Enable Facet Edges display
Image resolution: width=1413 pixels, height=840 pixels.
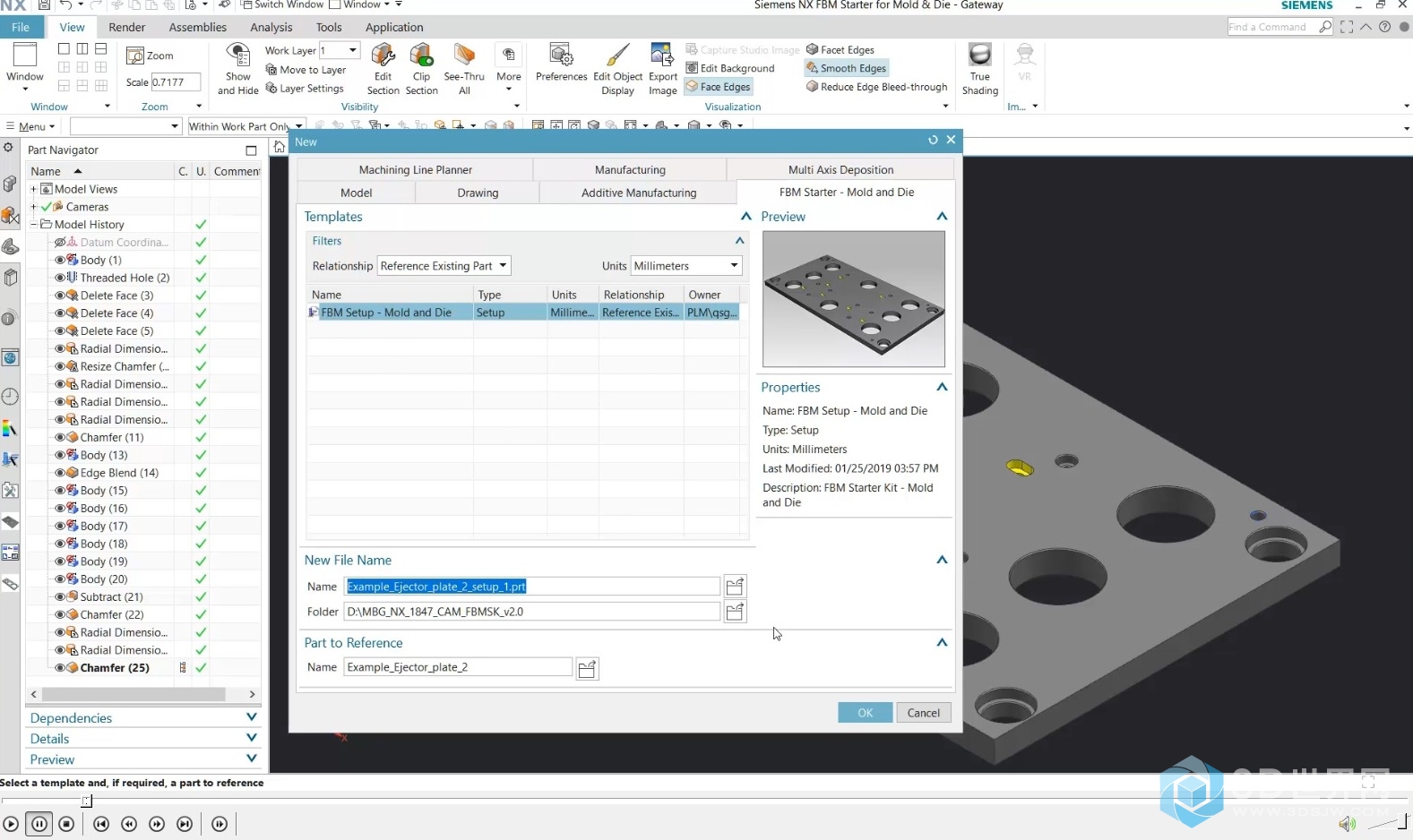pyautogui.click(x=840, y=49)
